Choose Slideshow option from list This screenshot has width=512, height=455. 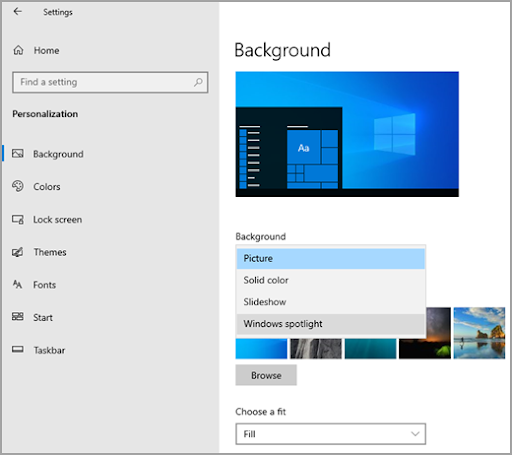pos(331,302)
